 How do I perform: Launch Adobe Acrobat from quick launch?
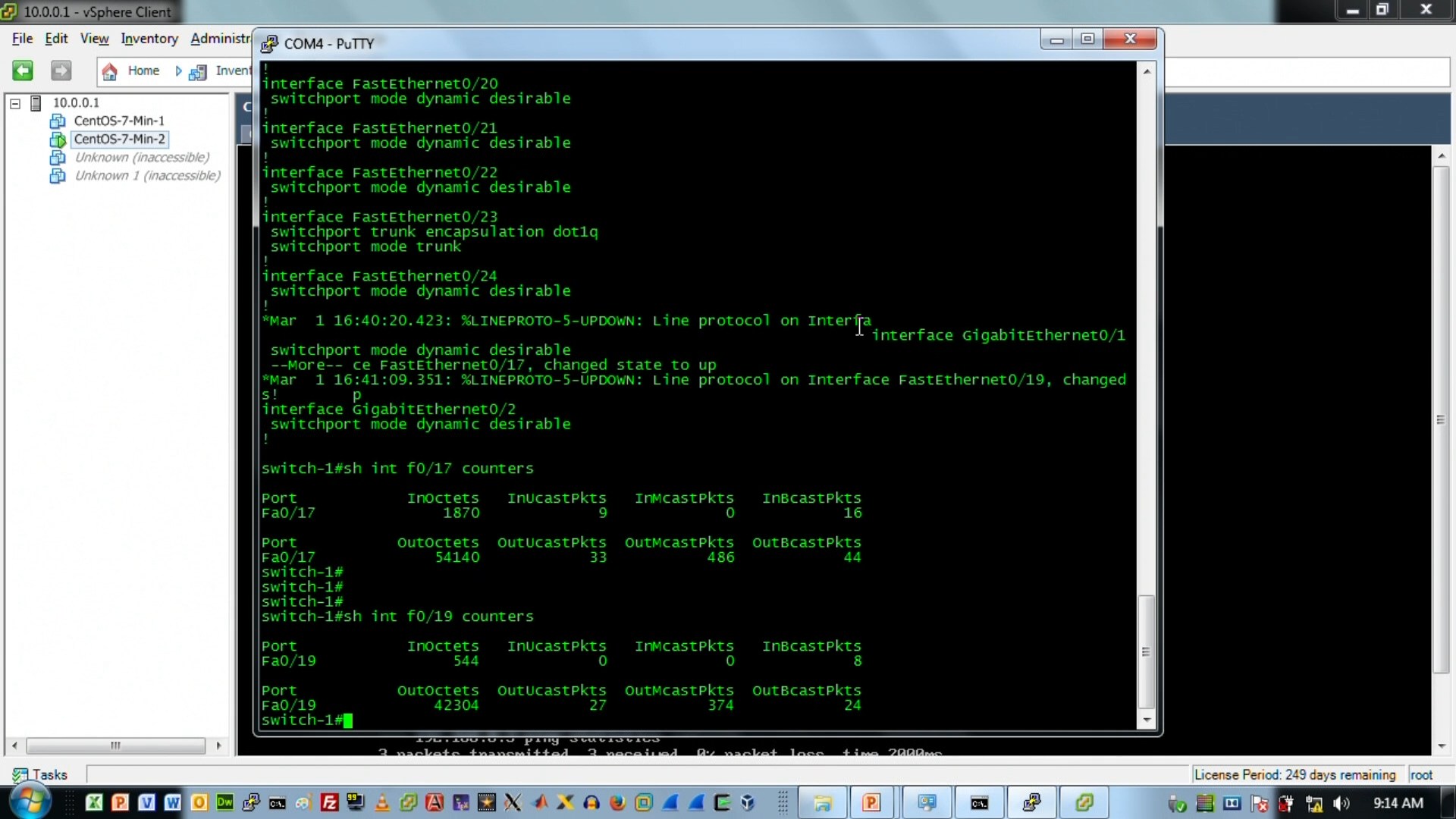point(435,802)
